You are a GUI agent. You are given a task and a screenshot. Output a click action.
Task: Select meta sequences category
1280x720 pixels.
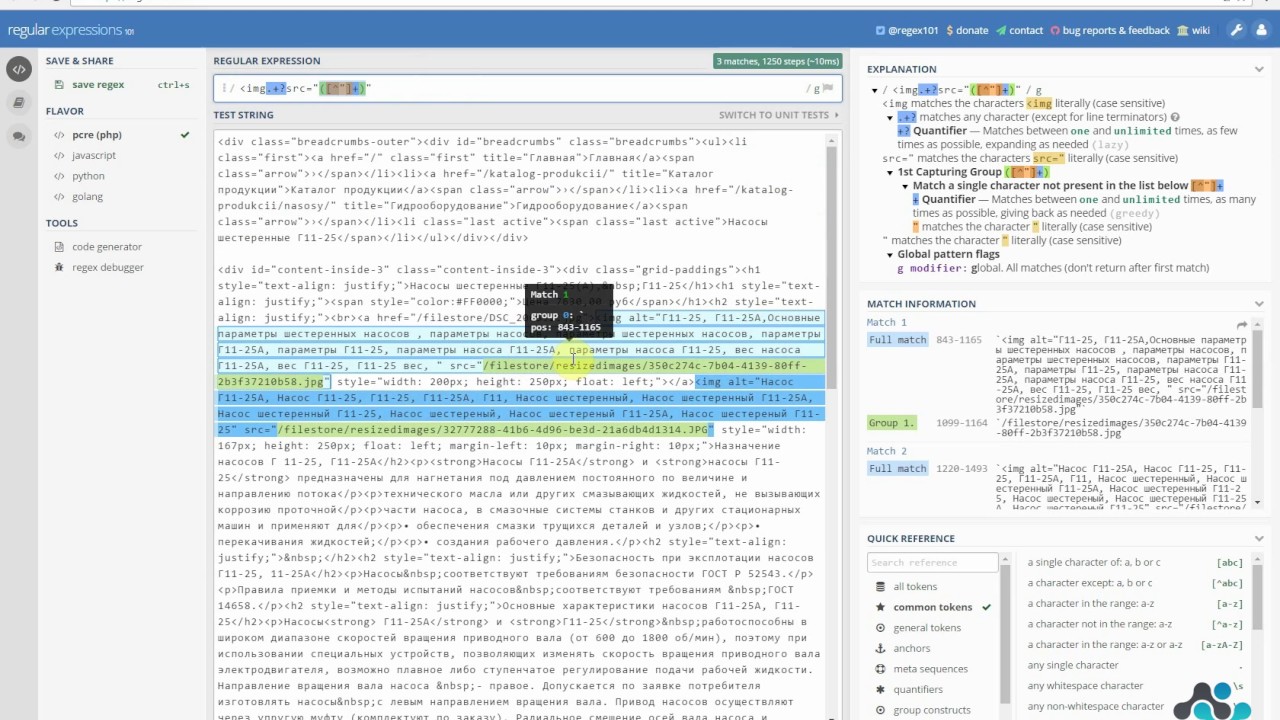930,669
